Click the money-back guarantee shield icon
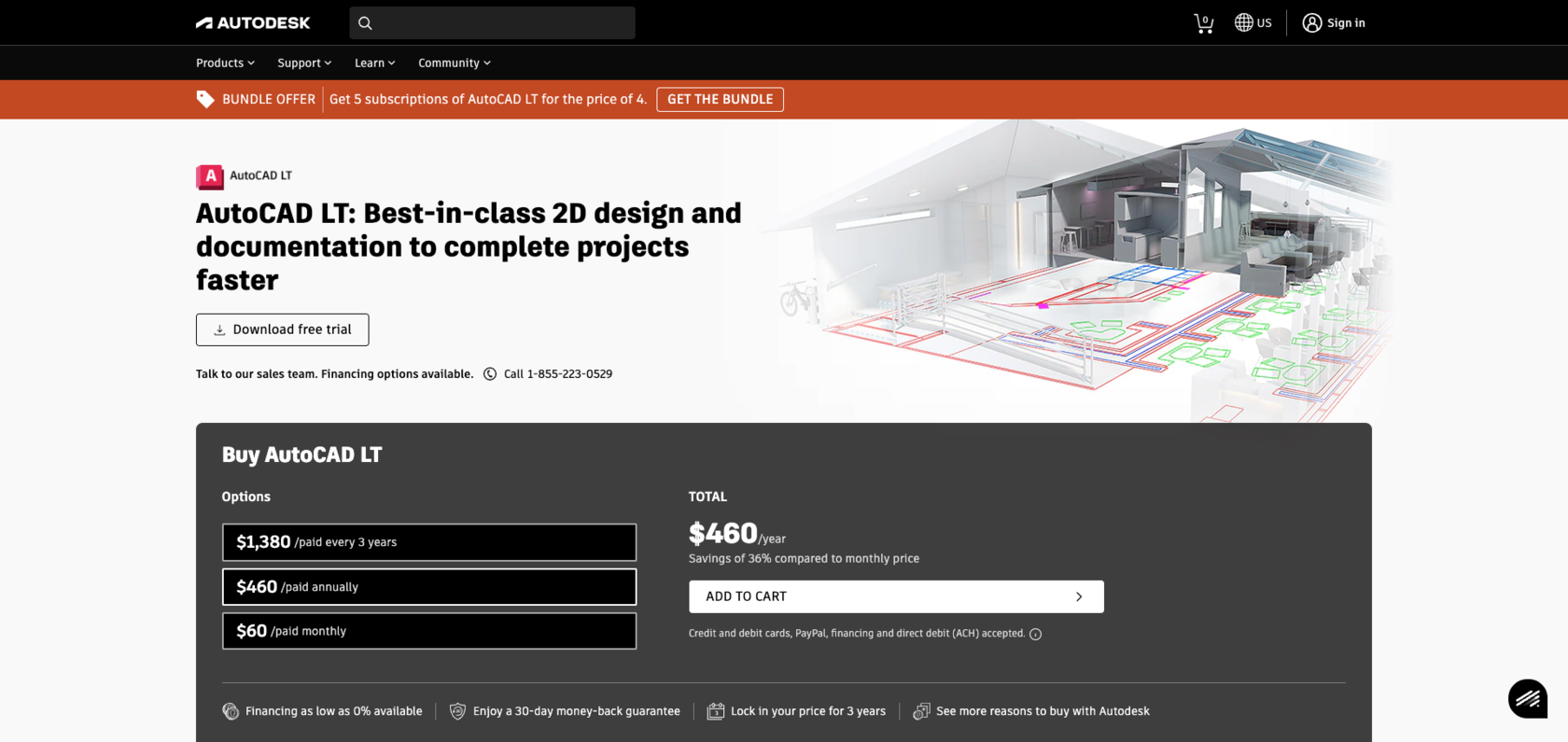This screenshot has width=1568, height=742. tap(457, 711)
